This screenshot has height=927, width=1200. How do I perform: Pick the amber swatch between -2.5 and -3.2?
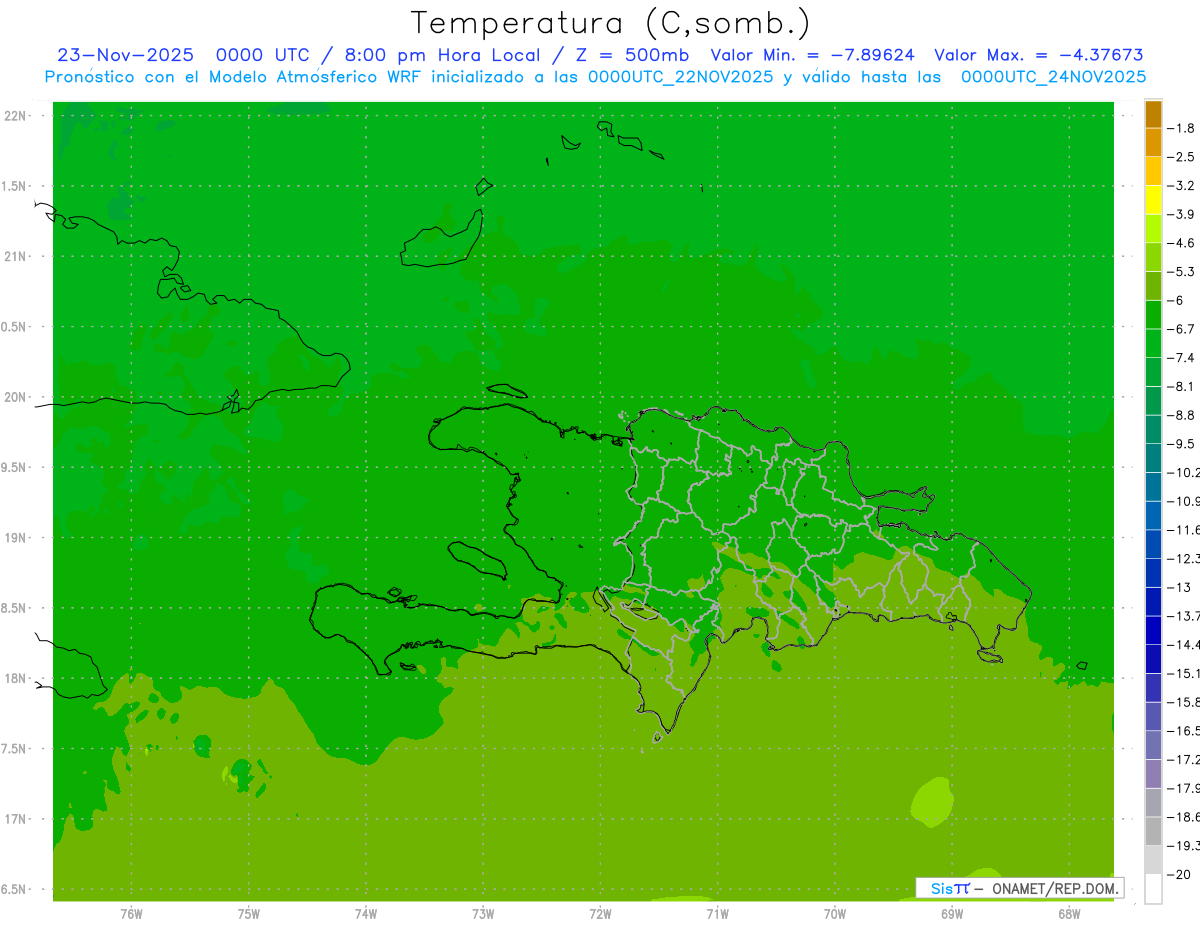coord(1153,171)
